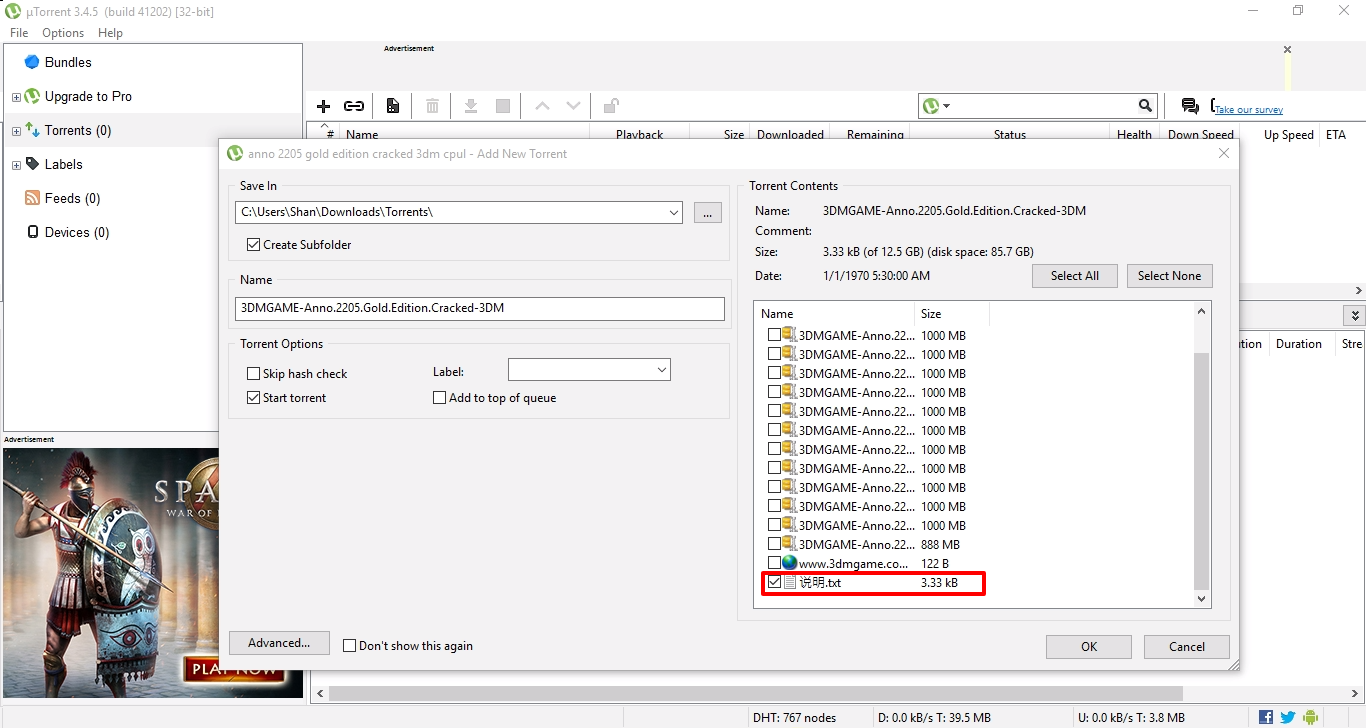Click the Remove torrent trash icon
This screenshot has height=728, width=1366.
432,106
